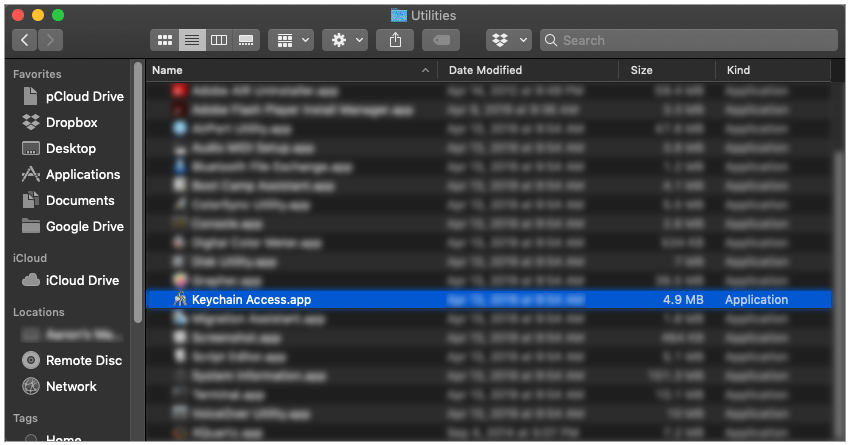Image resolution: width=850 pixels, height=445 pixels.
Task: Go forward with the right chevron button
Action: [x=50, y=40]
